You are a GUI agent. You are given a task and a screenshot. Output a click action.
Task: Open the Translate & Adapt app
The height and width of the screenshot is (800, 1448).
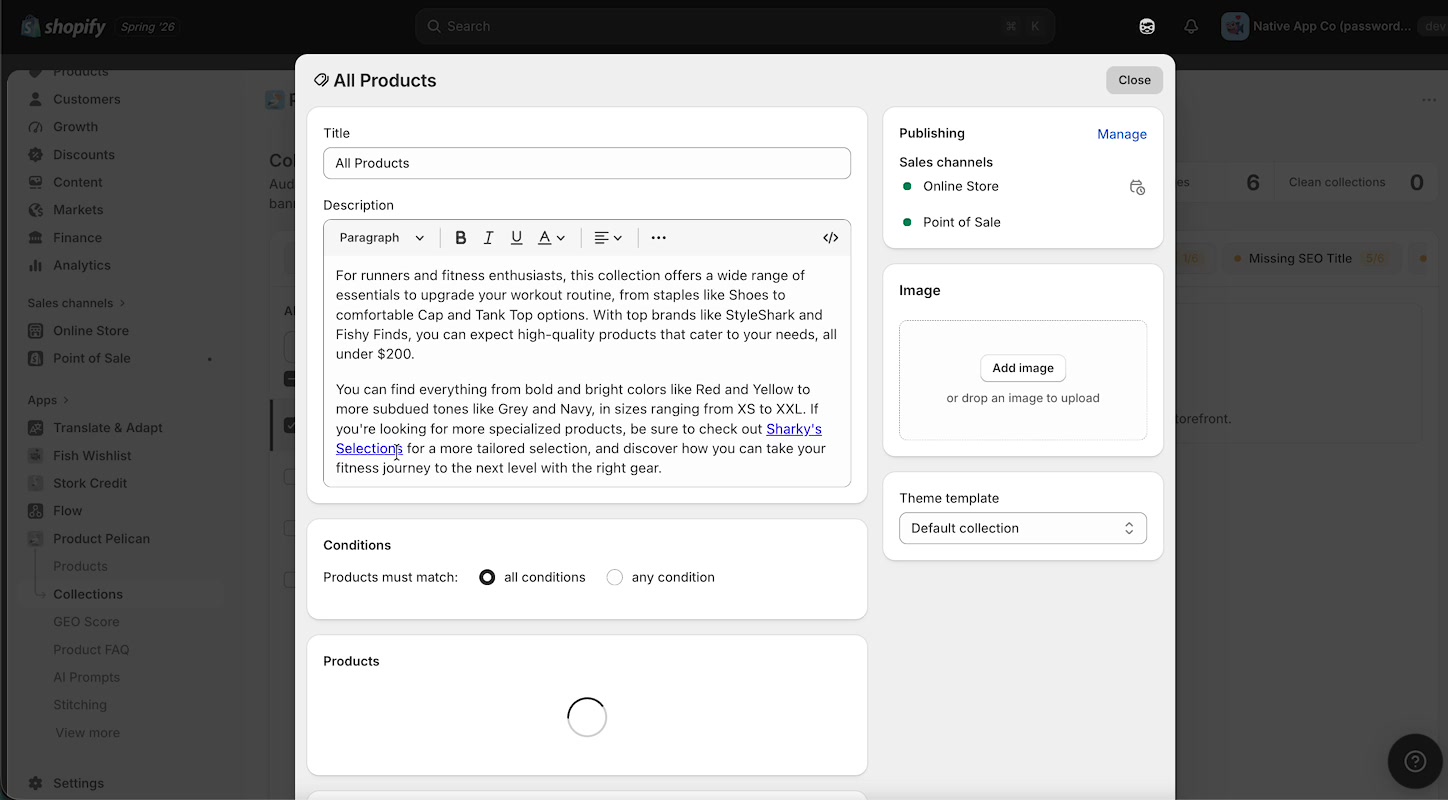pos(108,428)
